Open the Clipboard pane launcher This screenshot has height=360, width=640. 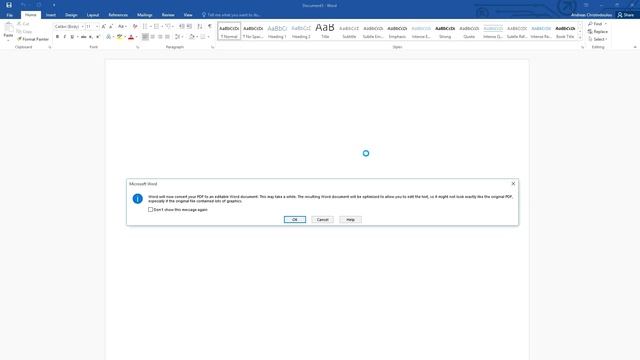pos(50,47)
